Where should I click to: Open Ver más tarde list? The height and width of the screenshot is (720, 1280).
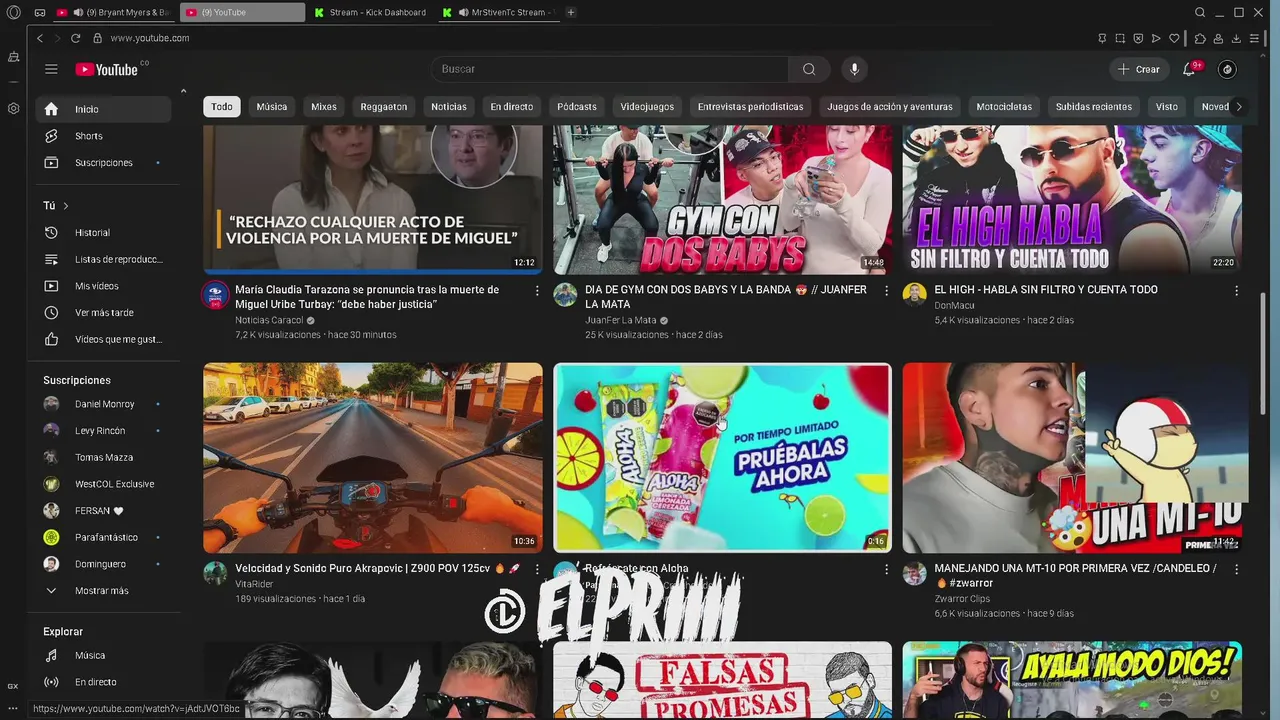[x=104, y=313]
